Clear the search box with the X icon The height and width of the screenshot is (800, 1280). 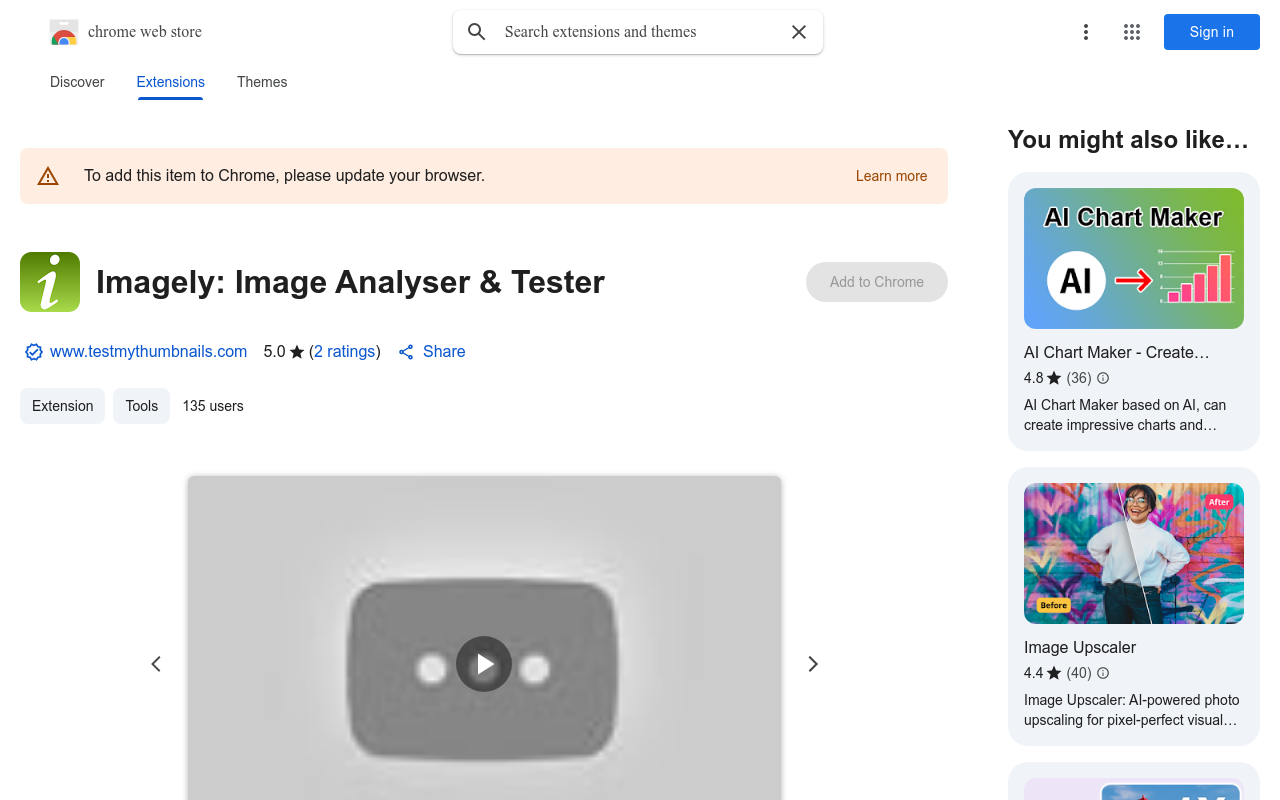pos(799,32)
